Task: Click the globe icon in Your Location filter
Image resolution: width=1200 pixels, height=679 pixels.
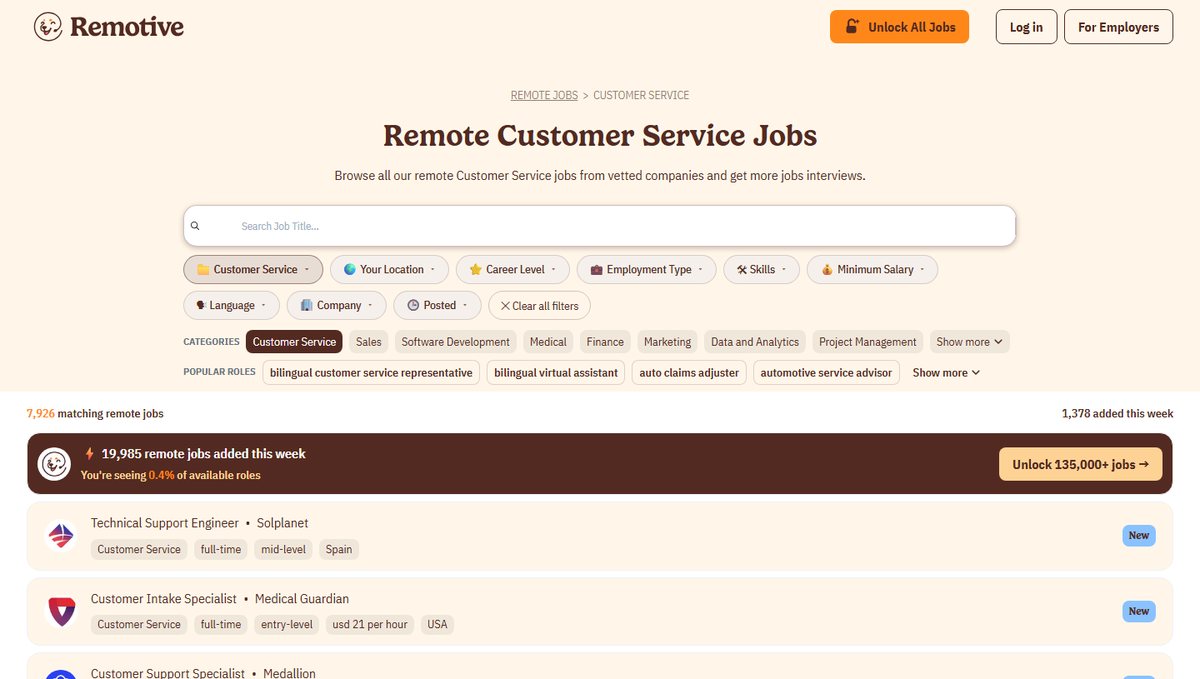Action: tap(350, 270)
